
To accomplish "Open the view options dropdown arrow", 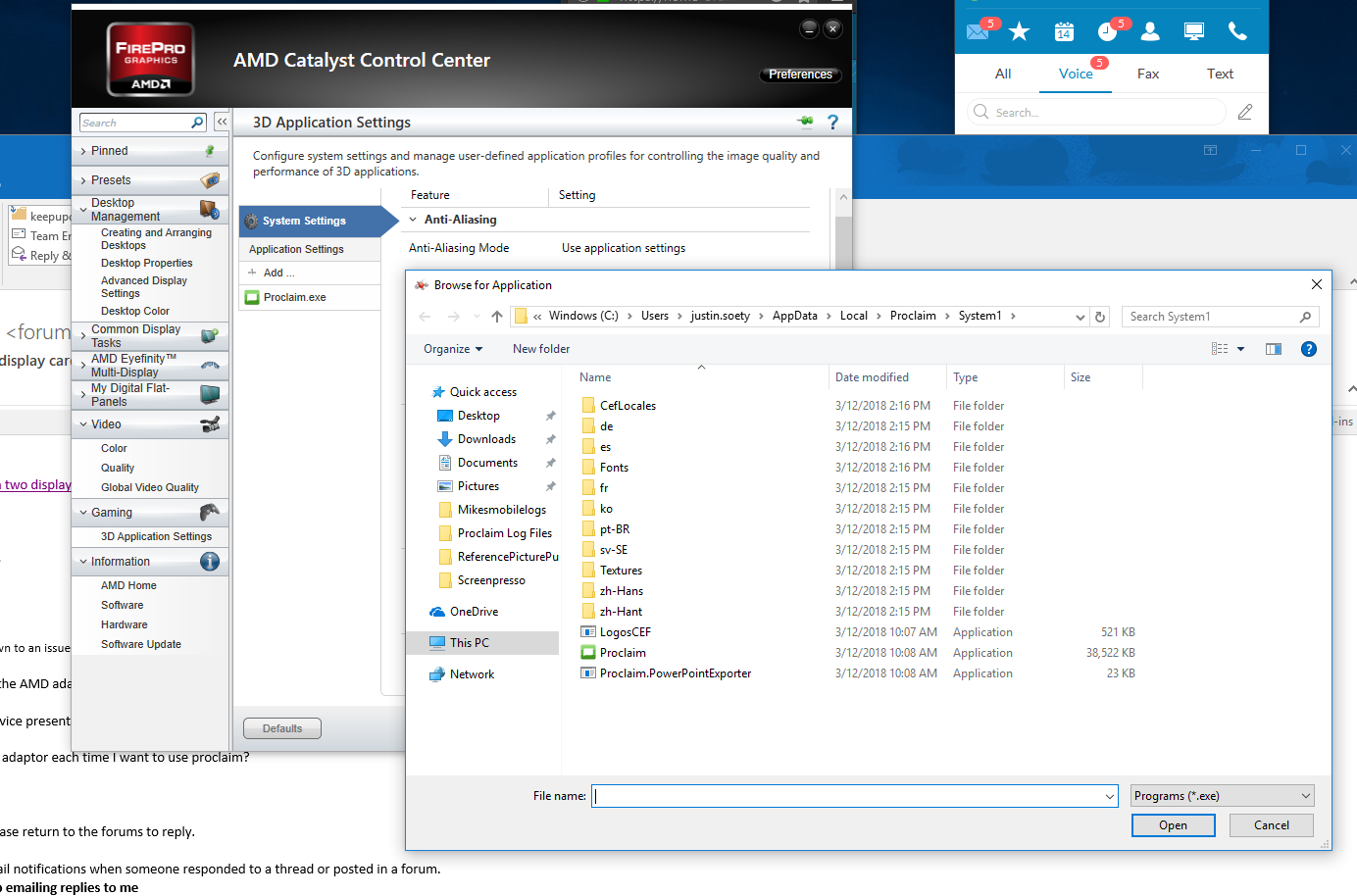I will (1240, 349).
